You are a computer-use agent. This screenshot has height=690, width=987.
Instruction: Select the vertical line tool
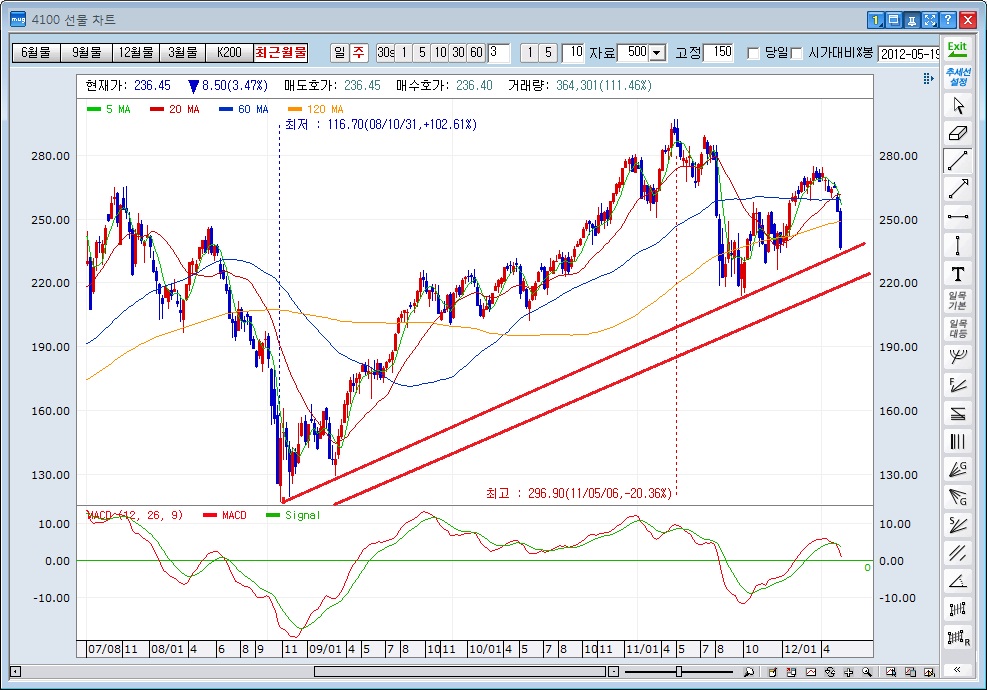(x=958, y=245)
